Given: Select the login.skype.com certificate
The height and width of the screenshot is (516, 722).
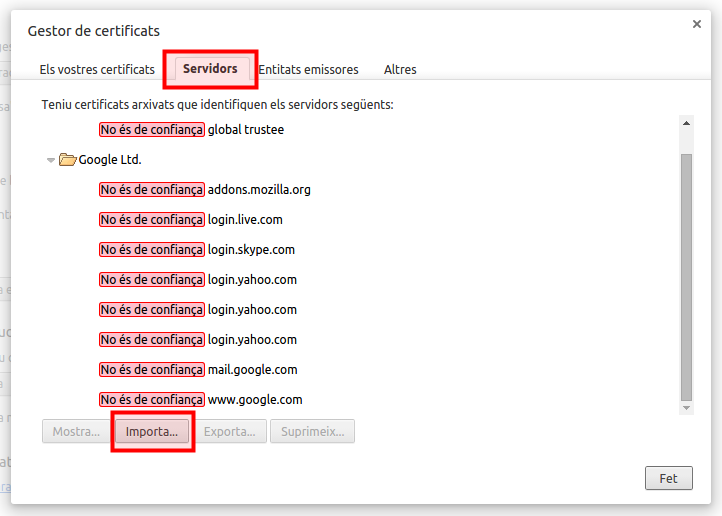Looking at the screenshot, I should (251, 250).
